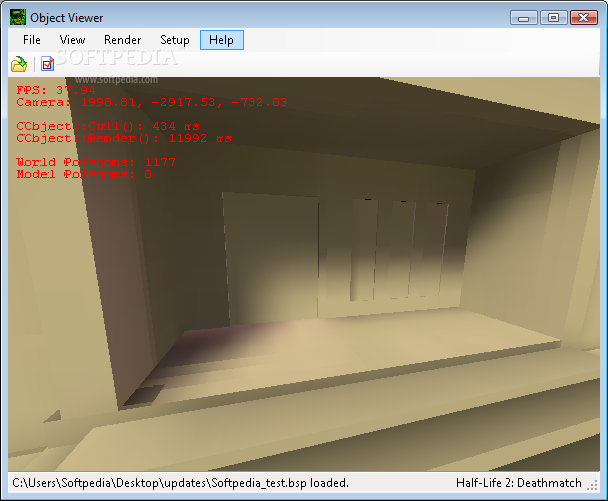
Task: Open the Help menu
Action: click(x=222, y=40)
